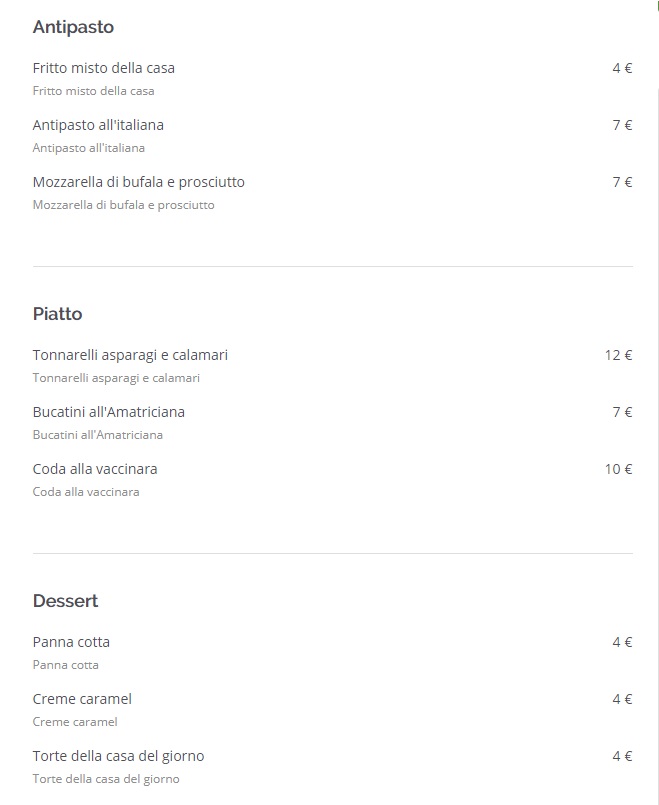
Task: Click the Dessert section heading
Action: (x=65, y=601)
